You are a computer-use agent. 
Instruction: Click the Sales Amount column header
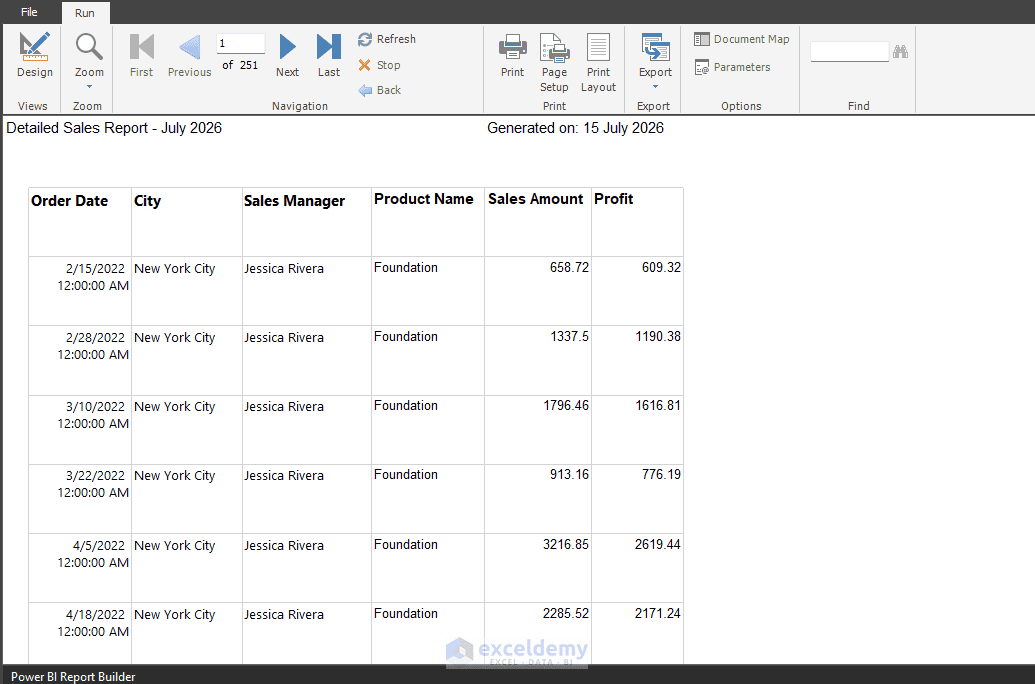538,222
